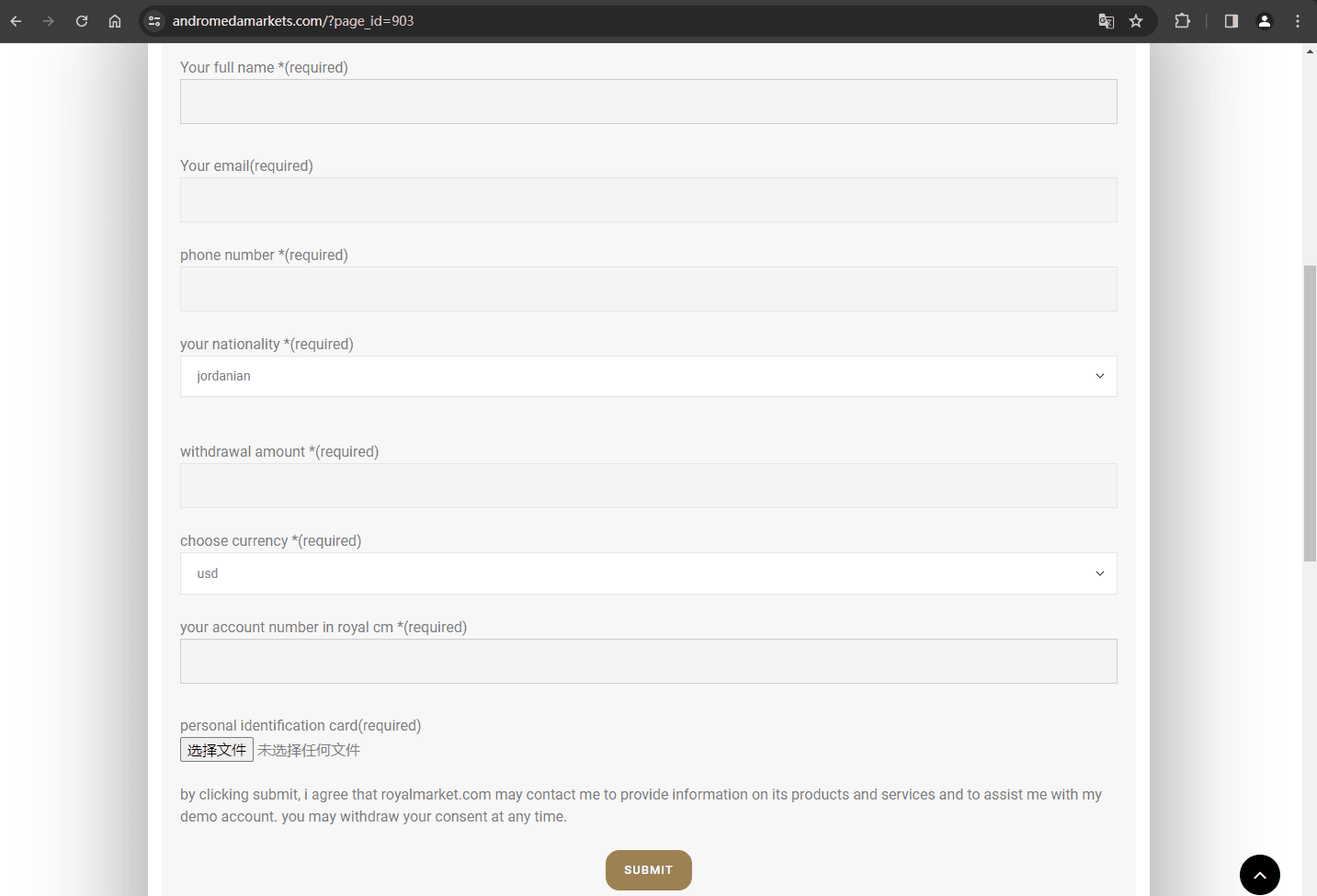Click the scroll-to-top arrow button
This screenshot has width=1317, height=896.
[x=1260, y=875]
